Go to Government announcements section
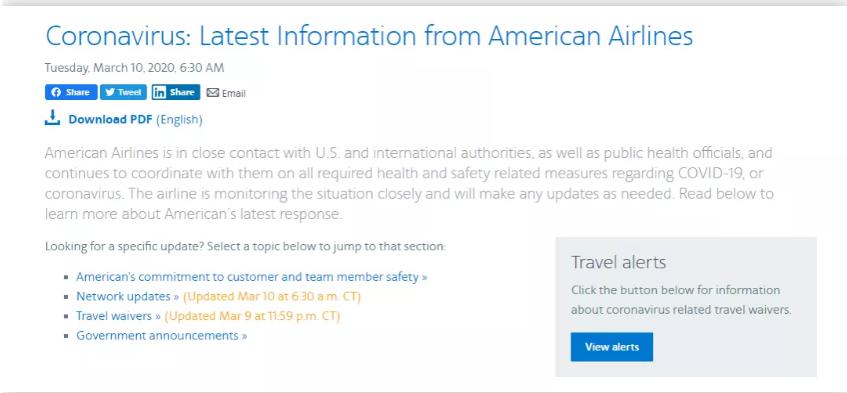The width and height of the screenshot is (847, 393). coord(162,336)
